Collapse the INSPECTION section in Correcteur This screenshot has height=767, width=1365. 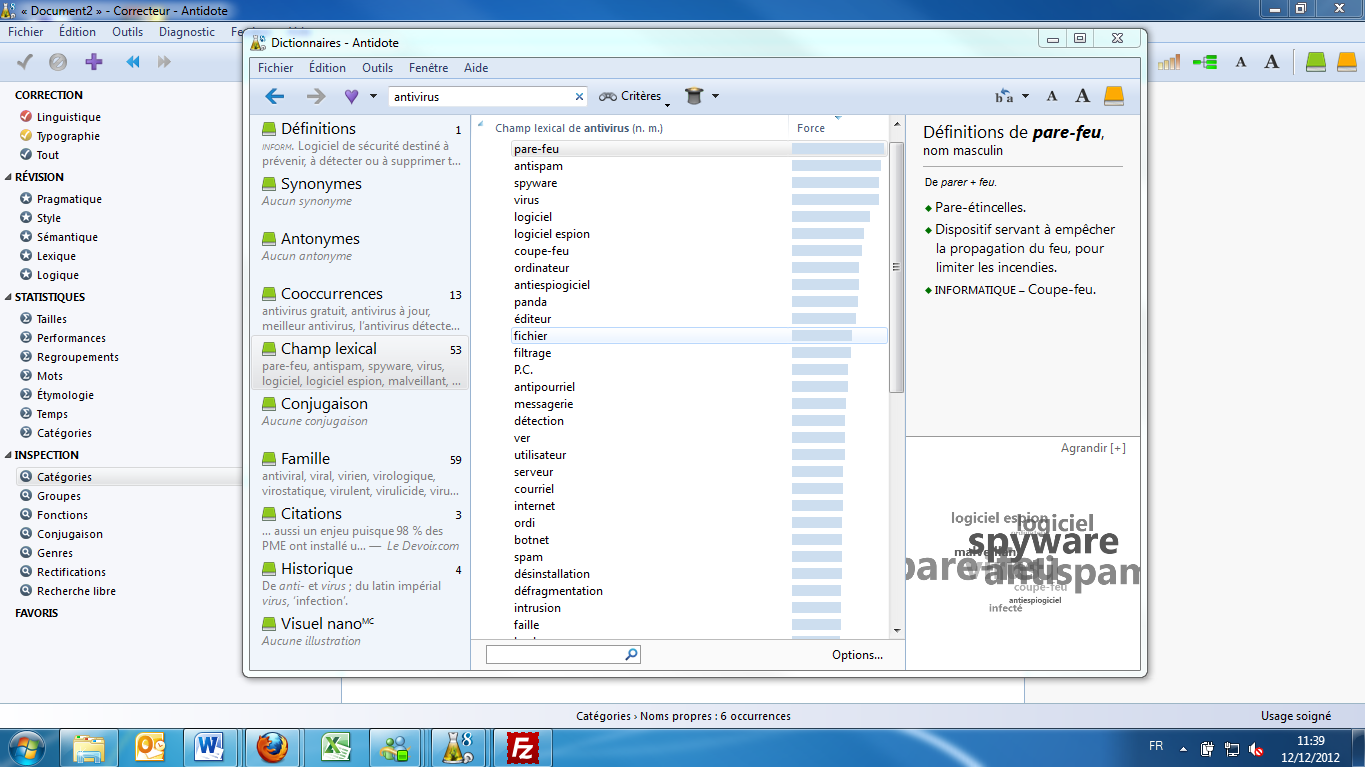pyautogui.click(x=9, y=455)
